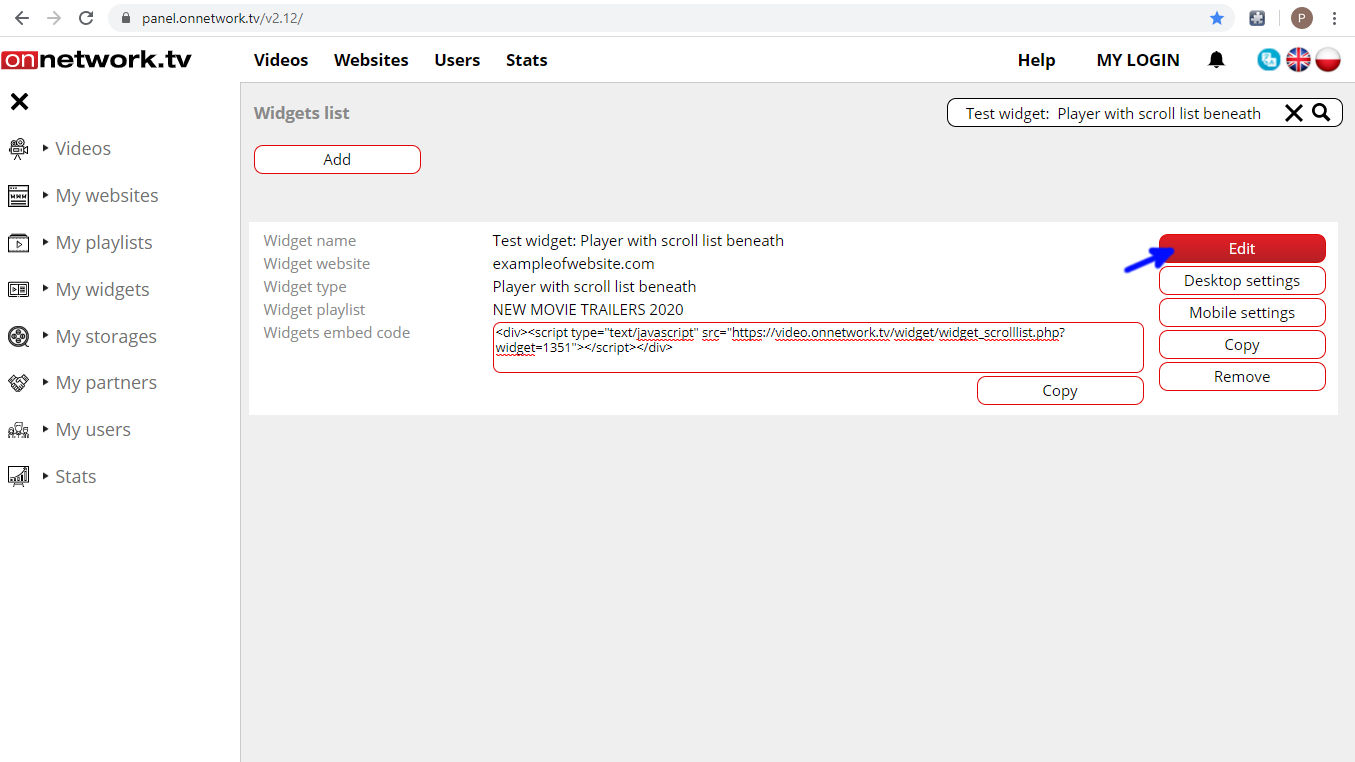Open browser extensions puzzle icon
The image size is (1355, 762).
pyautogui.click(x=1258, y=18)
